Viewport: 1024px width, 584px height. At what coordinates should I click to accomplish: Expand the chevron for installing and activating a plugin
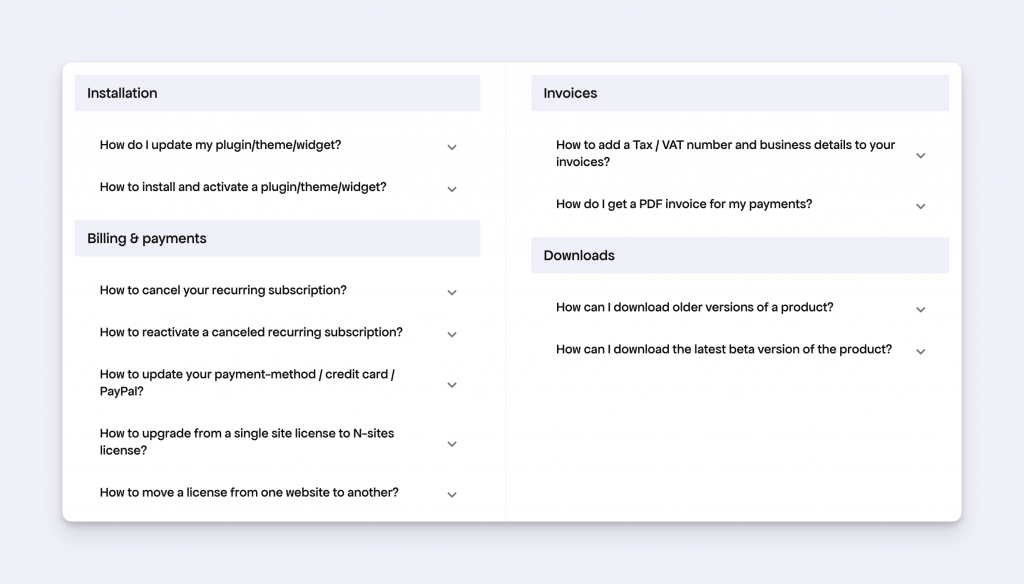click(452, 189)
